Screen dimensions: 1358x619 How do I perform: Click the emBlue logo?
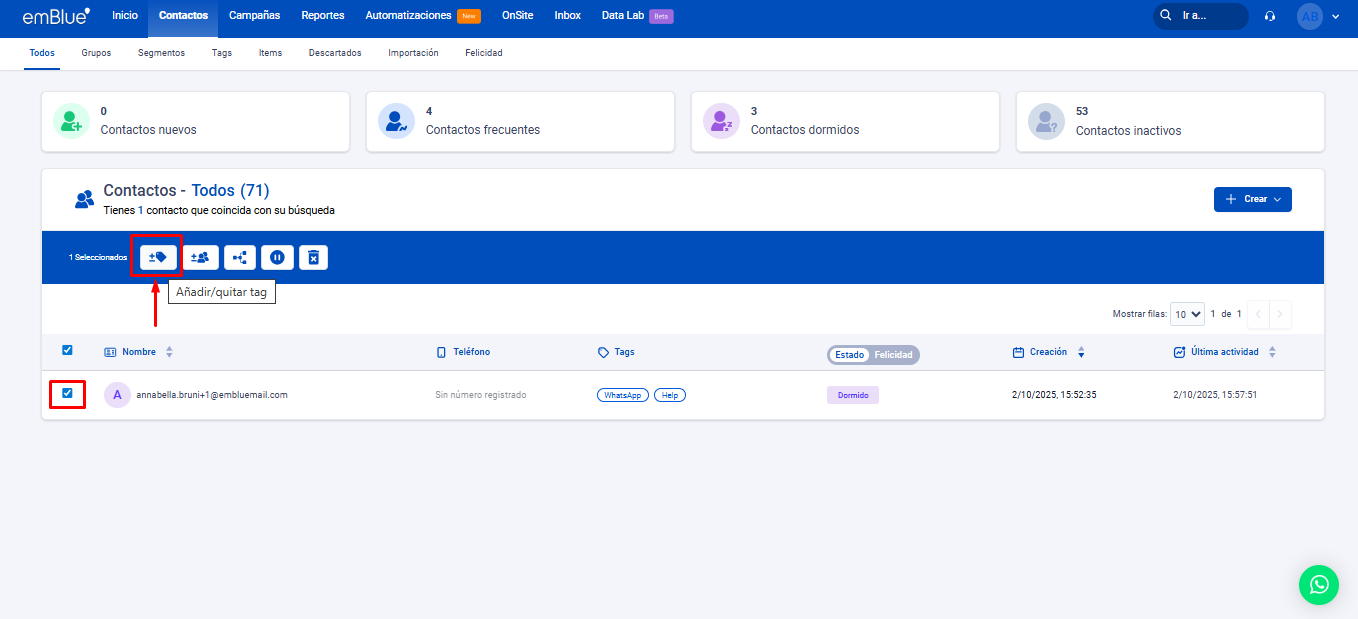pyautogui.click(x=56, y=16)
